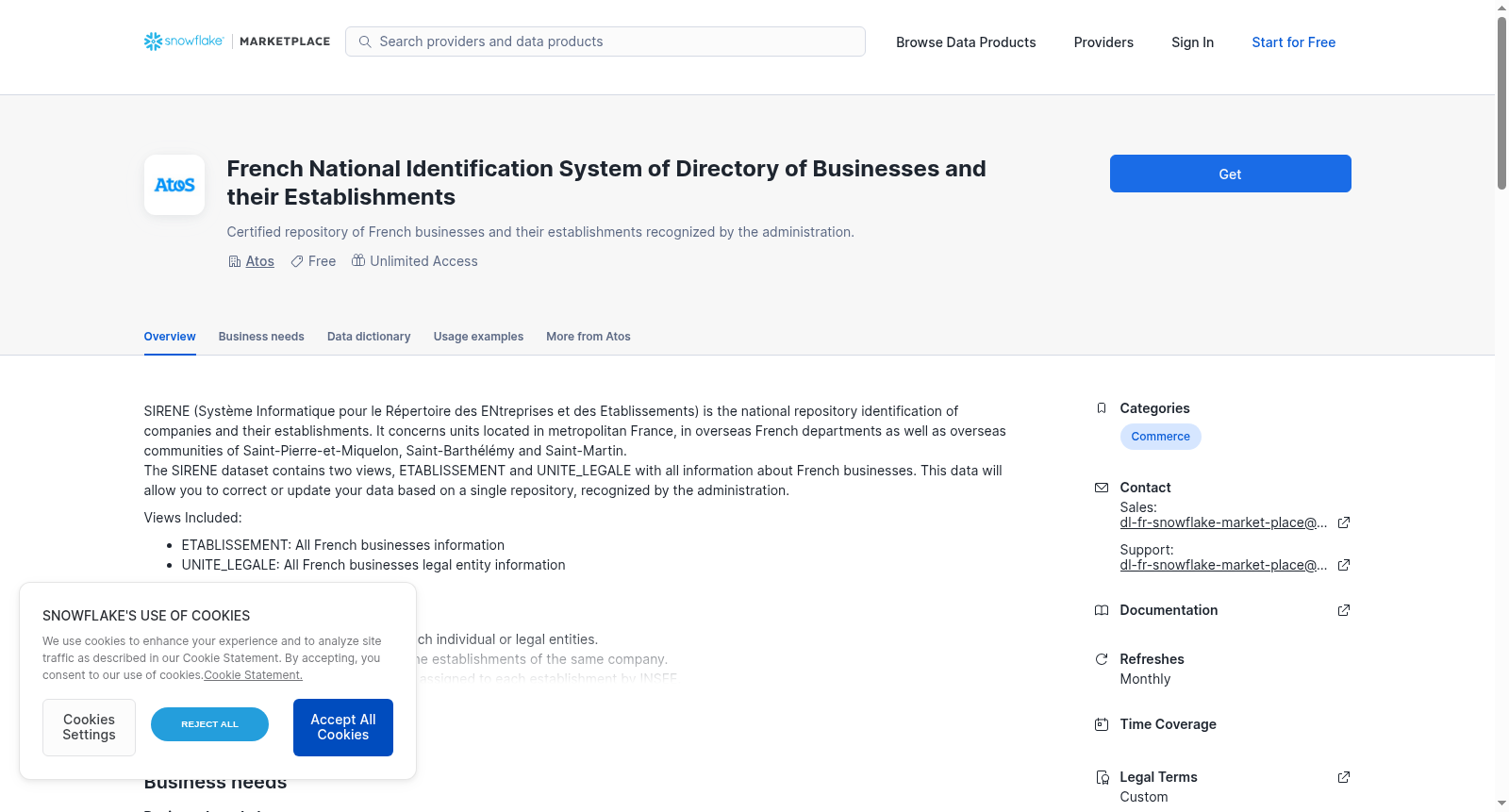
Task: Click the building icon beside Atos link
Action: [235, 261]
